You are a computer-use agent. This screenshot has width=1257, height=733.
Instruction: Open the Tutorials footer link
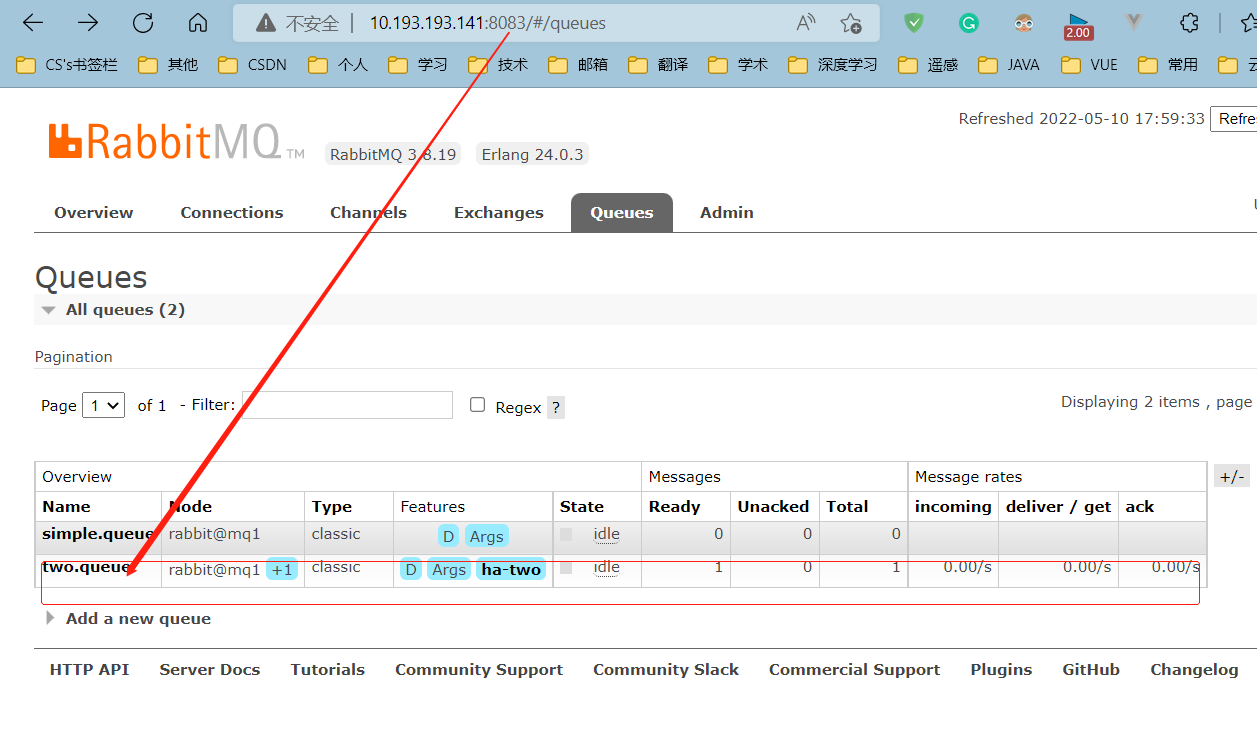pos(327,670)
